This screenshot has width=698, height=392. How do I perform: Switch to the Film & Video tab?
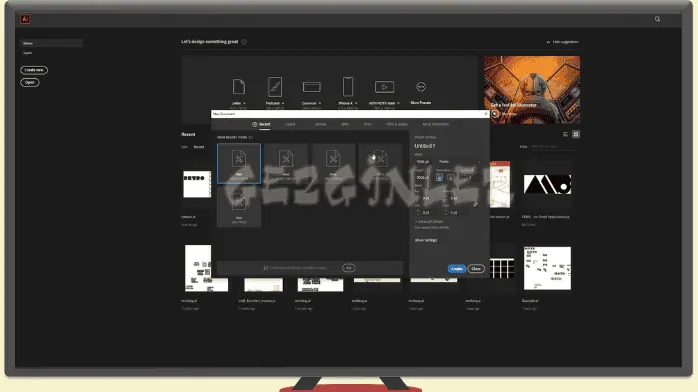tap(397, 125)
